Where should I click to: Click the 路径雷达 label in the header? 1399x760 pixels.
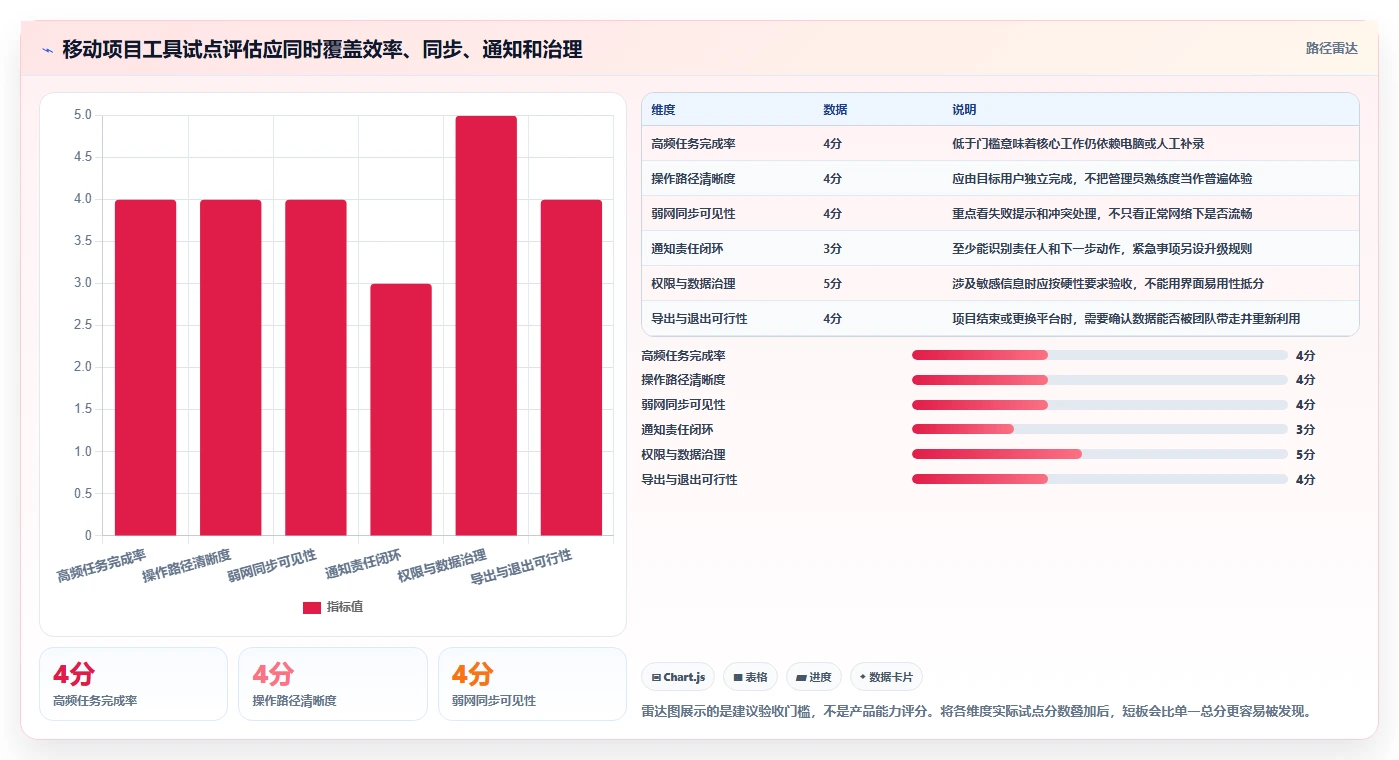(x=1331, y=48)
